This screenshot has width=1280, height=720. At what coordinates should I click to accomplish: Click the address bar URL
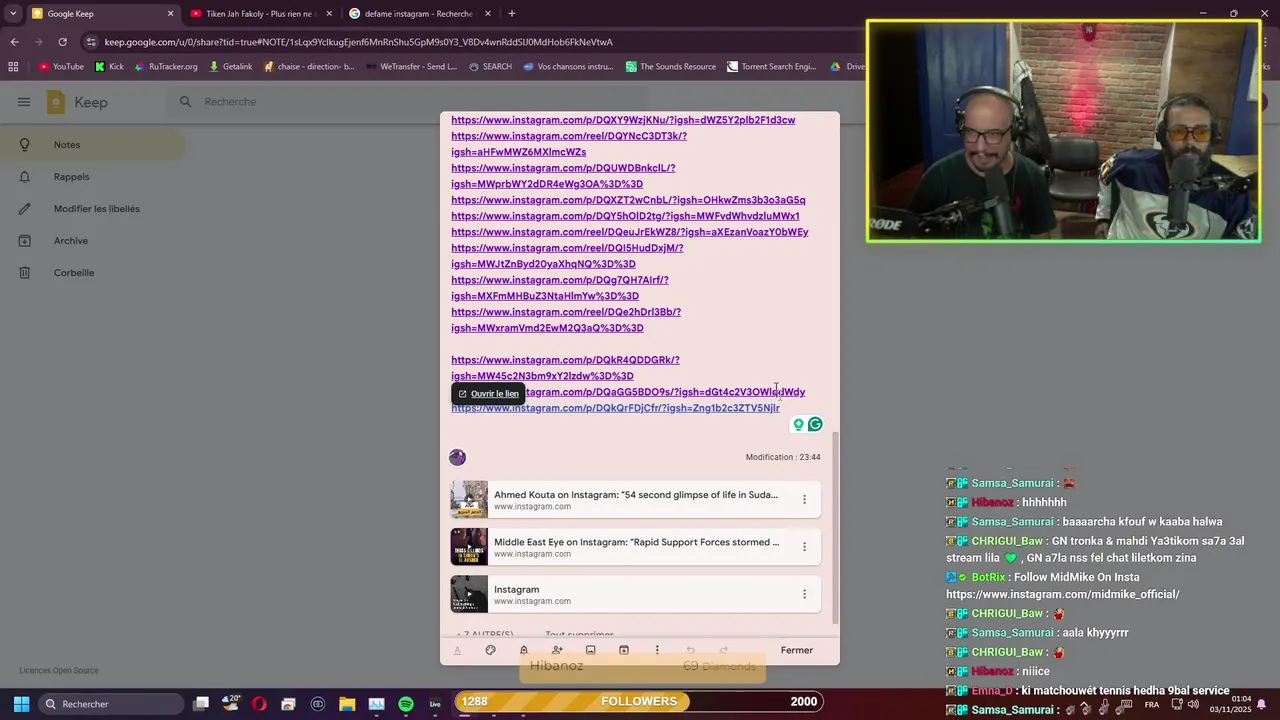[x=358, y=42]
